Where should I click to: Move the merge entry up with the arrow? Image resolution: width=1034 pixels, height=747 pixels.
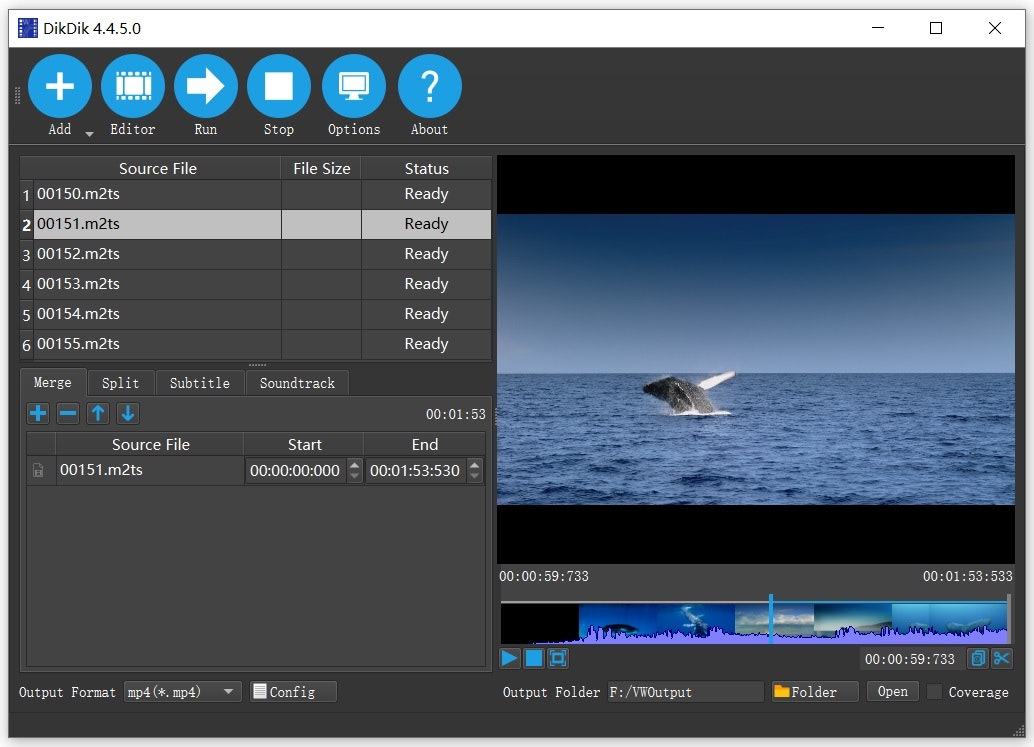point(97,413)
